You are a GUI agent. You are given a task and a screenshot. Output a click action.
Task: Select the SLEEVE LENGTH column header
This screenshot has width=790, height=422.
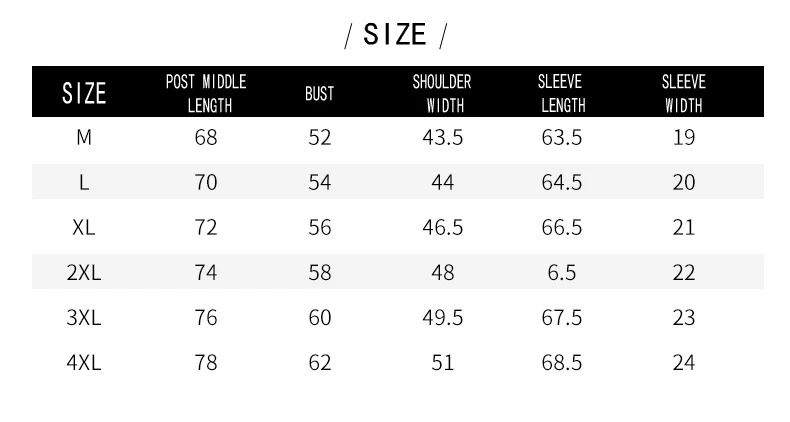[x=561, y=94]
